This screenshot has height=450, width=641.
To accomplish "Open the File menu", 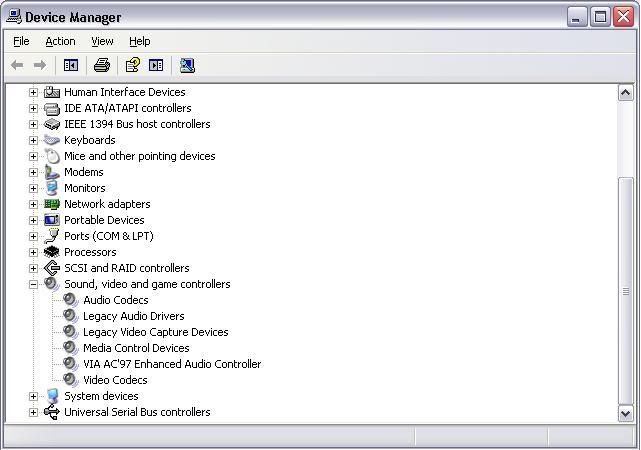I will click(21, 41).
